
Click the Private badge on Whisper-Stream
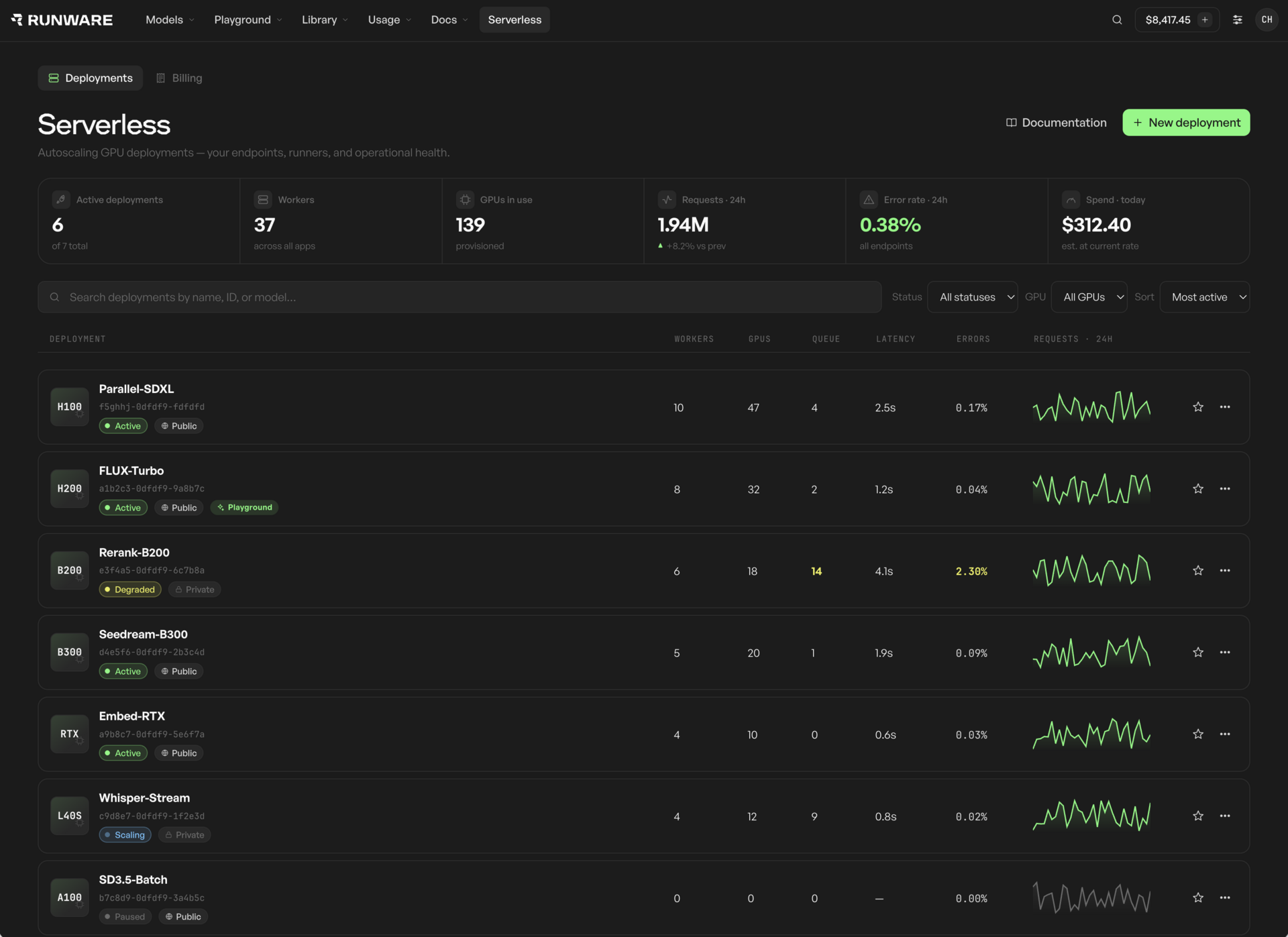[x=184, y=835]
